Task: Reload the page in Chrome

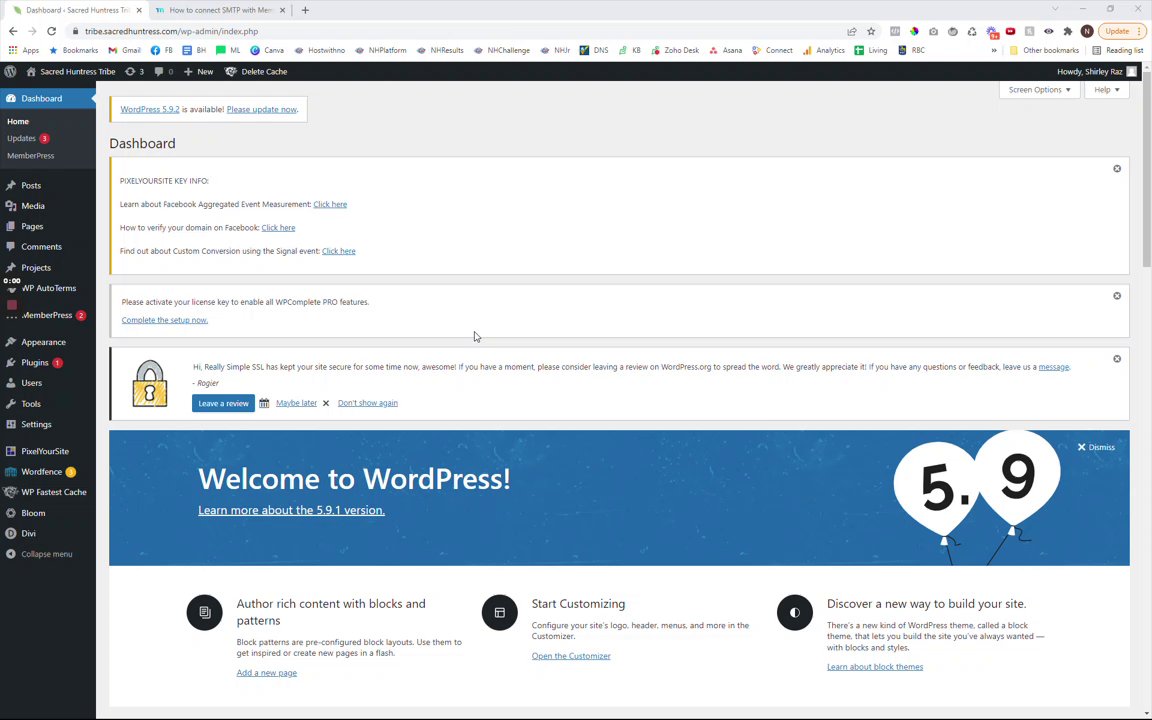Action: [51, 32]
